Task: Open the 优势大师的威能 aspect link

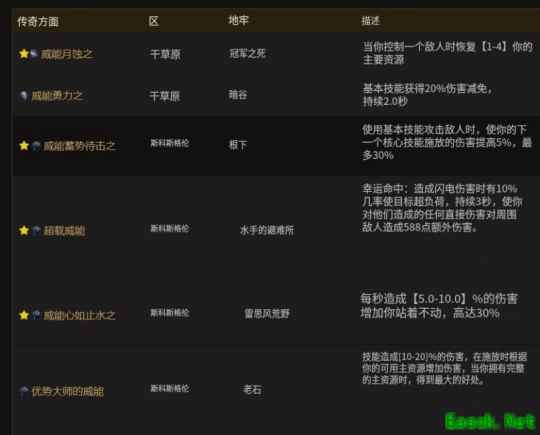Action: click(68, 392)
